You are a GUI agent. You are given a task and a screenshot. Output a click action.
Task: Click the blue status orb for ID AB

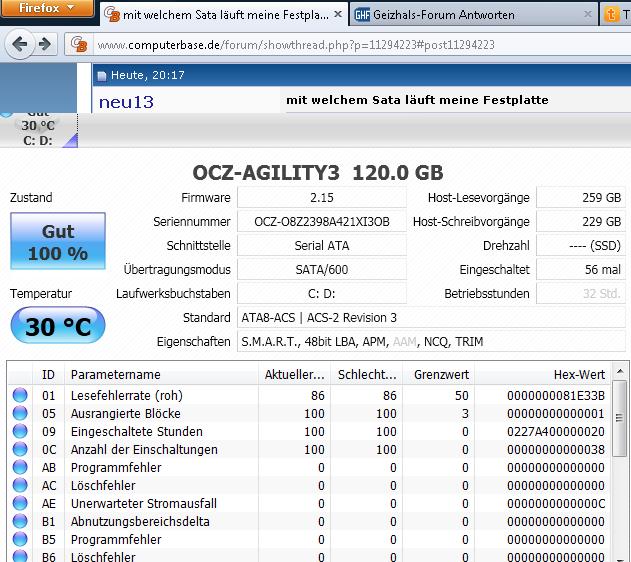[x=20, y=467]
